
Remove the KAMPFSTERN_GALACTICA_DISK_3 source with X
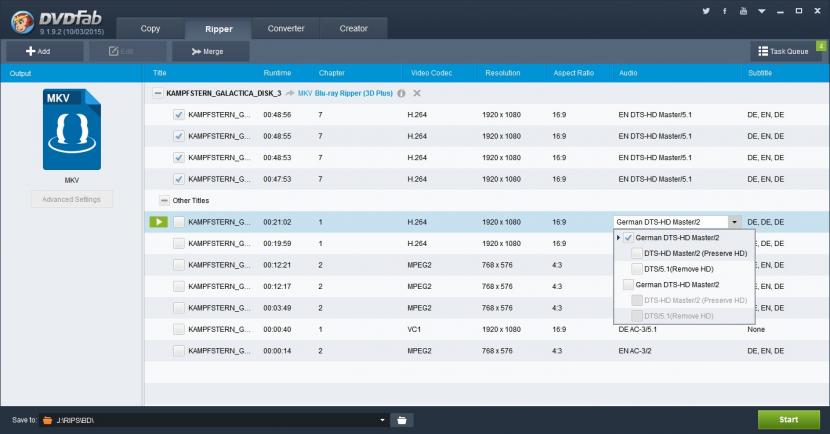[417, 93]
